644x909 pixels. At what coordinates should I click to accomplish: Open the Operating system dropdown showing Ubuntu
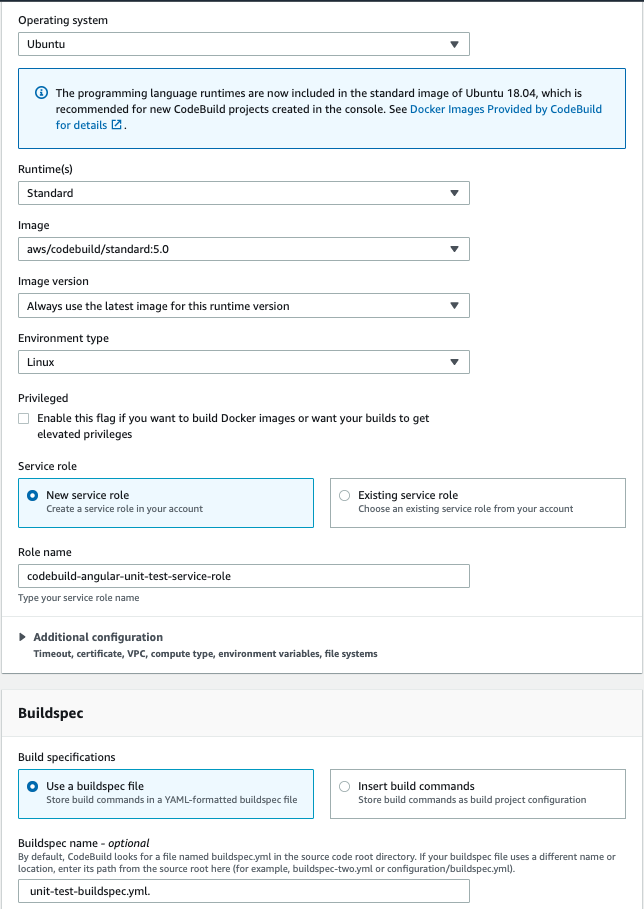pos(243,44)
